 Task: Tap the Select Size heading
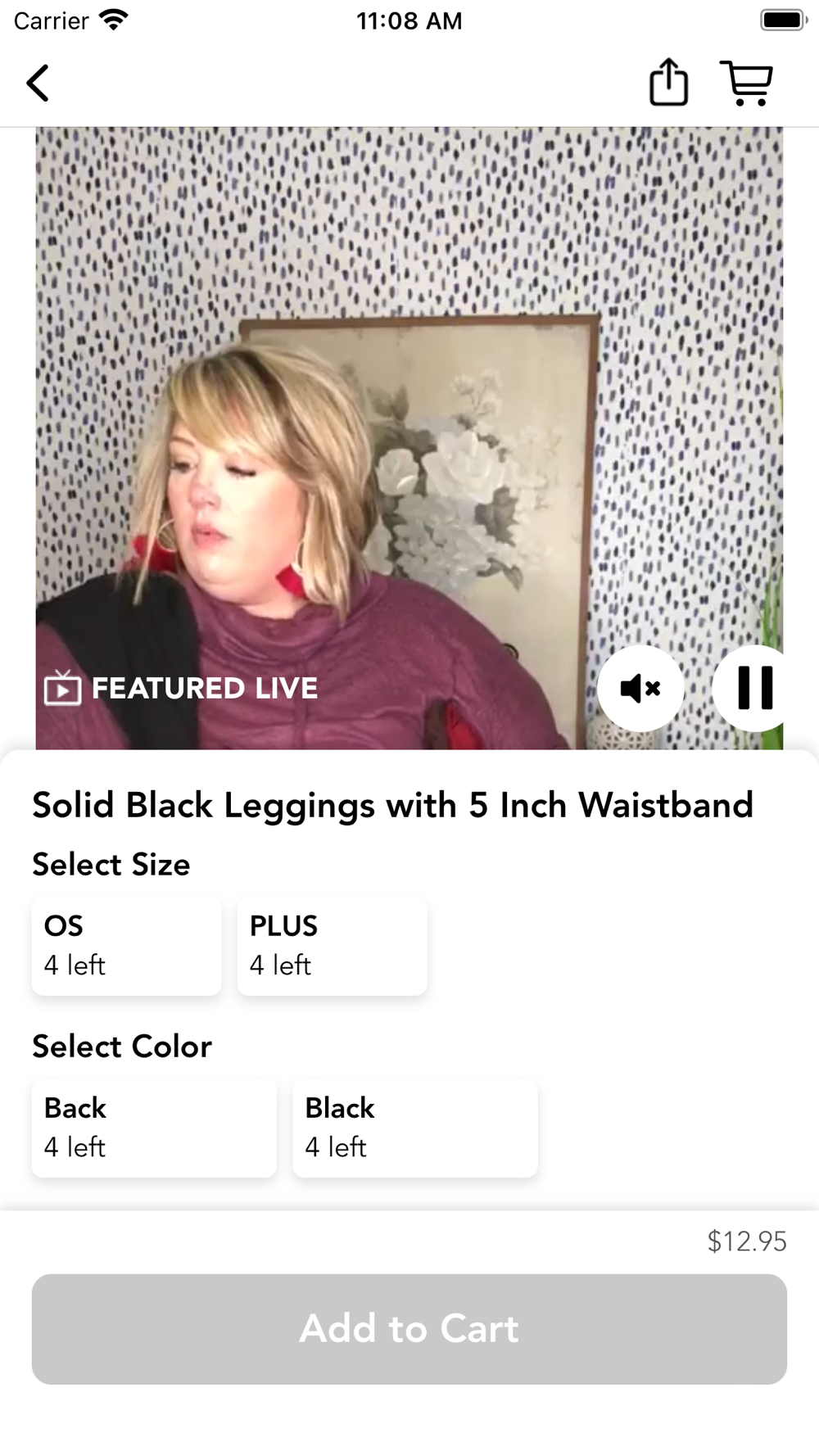click(111, 865)
